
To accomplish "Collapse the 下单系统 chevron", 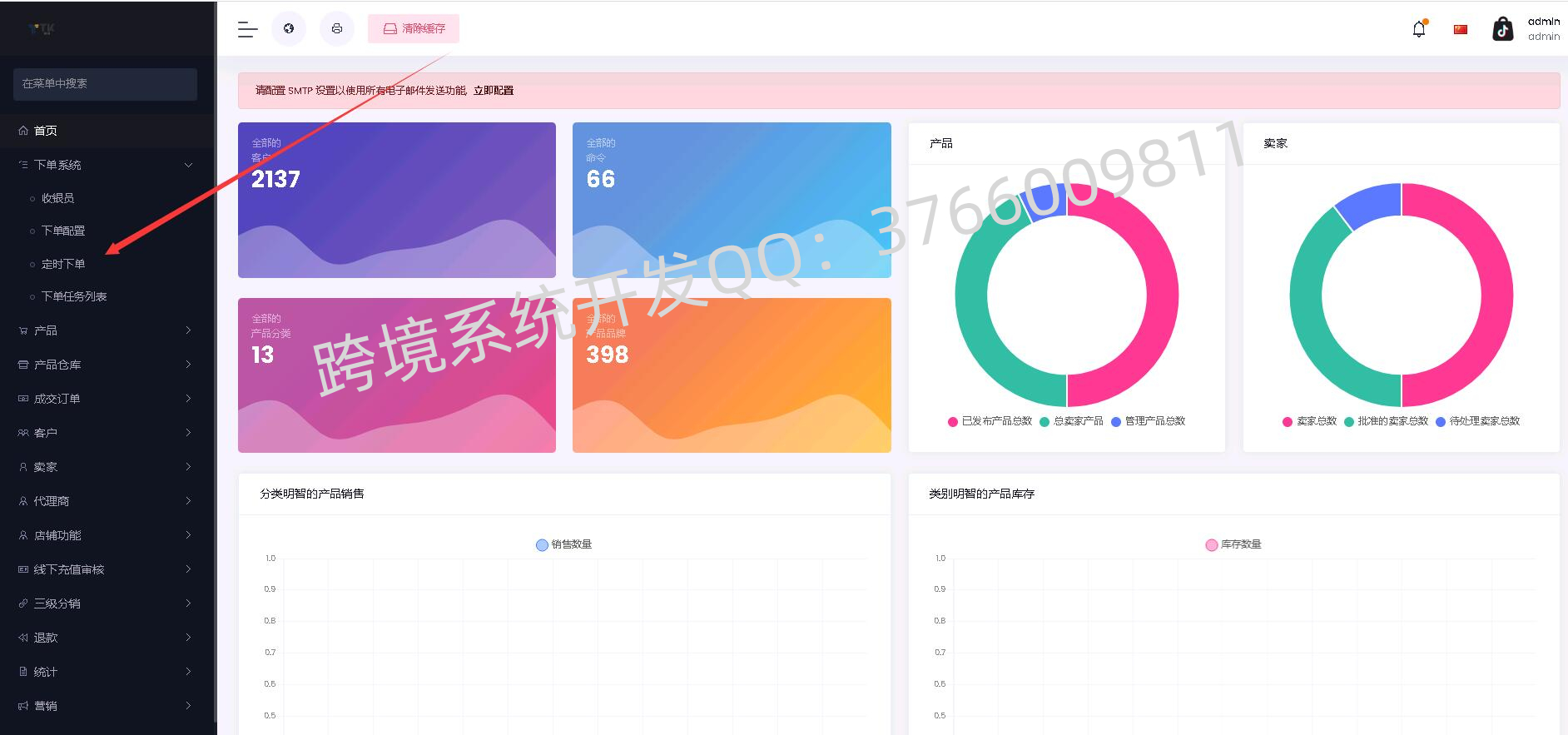I will pos(188,165).
